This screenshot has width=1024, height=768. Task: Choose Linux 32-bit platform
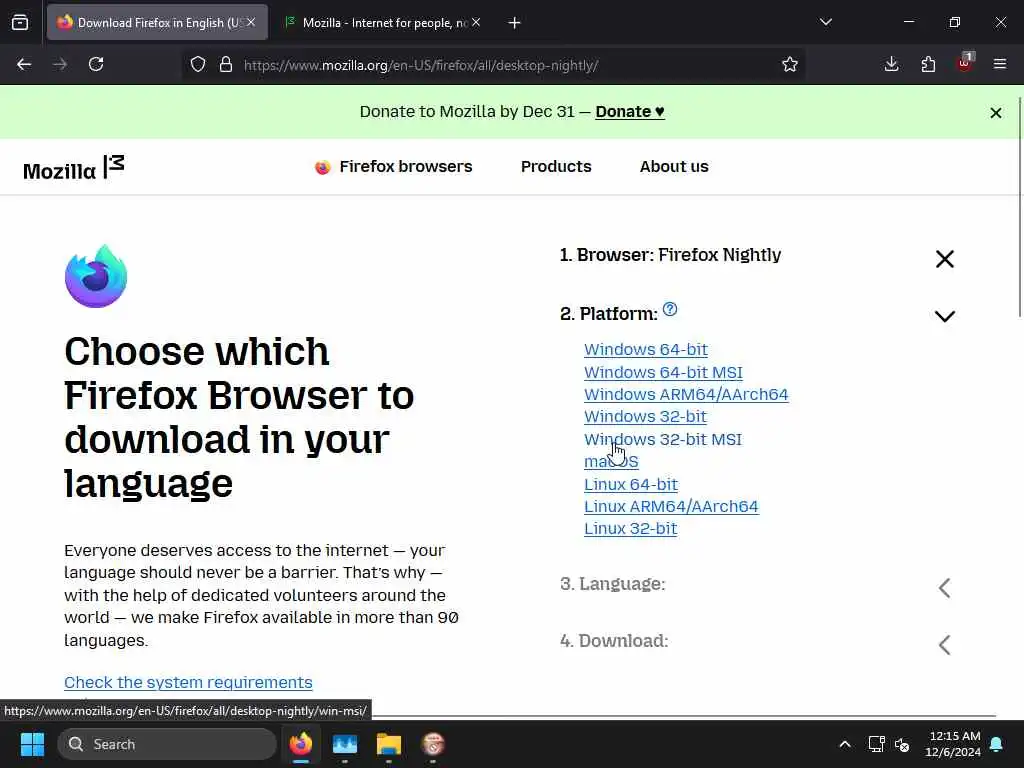click(630, 529)
